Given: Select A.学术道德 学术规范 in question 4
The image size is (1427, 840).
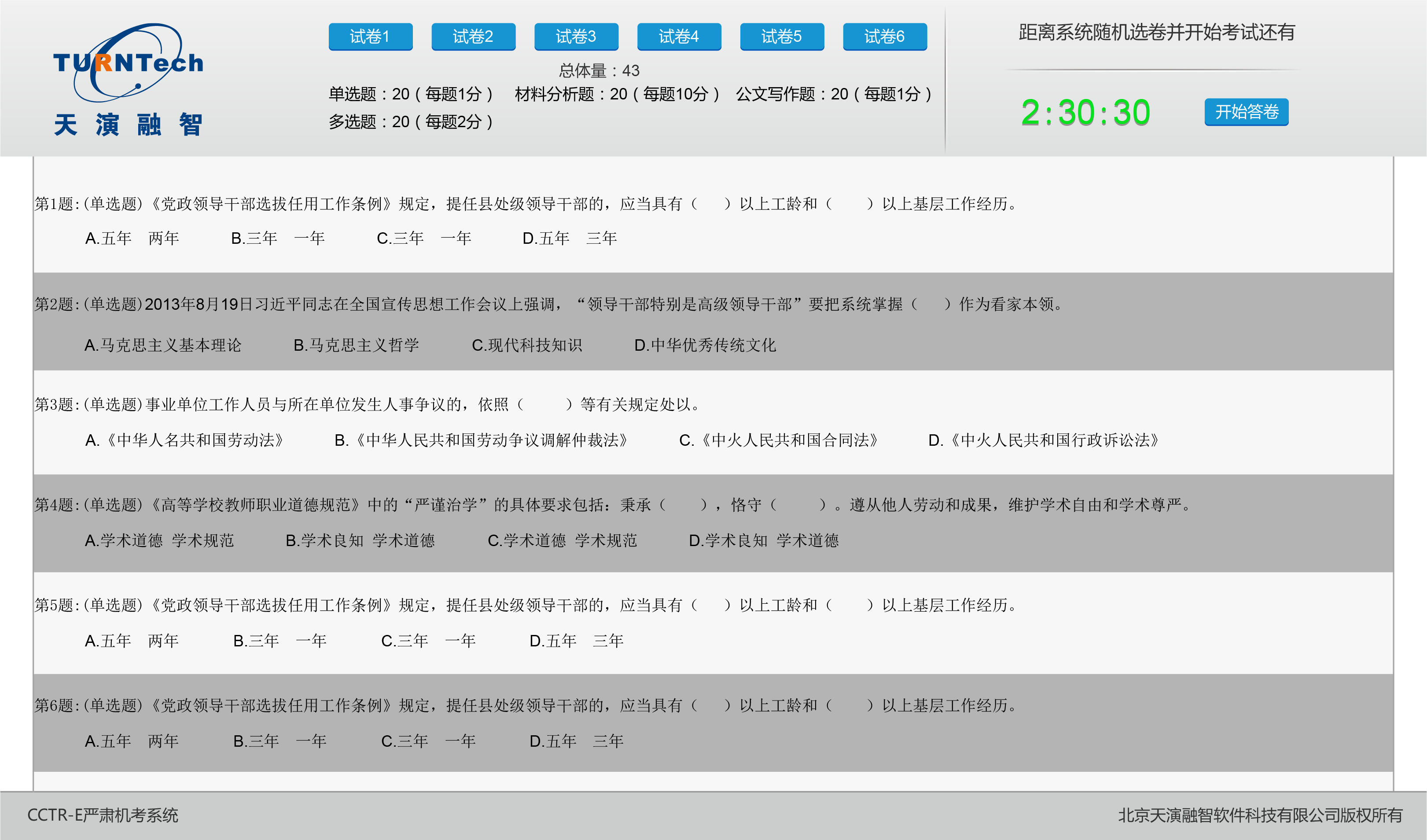Looking at the screenshot, I should pyautogui.click(x=159, y=541).
